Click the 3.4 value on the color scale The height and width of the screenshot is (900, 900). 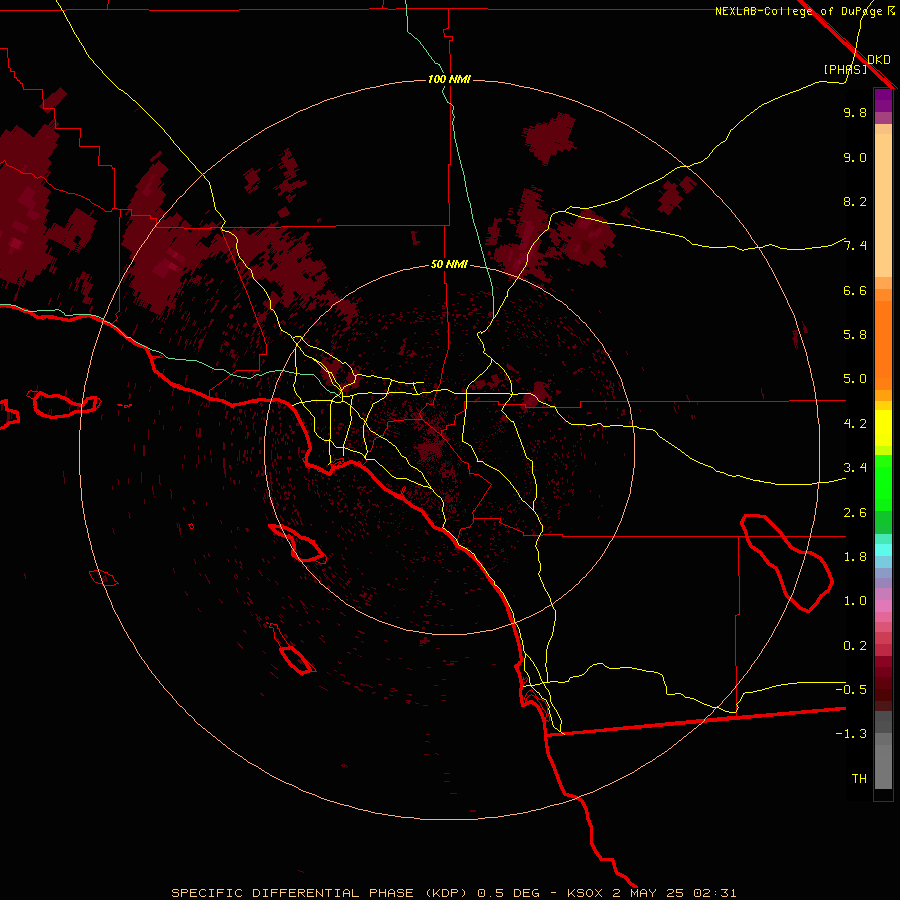click(855, 468)
